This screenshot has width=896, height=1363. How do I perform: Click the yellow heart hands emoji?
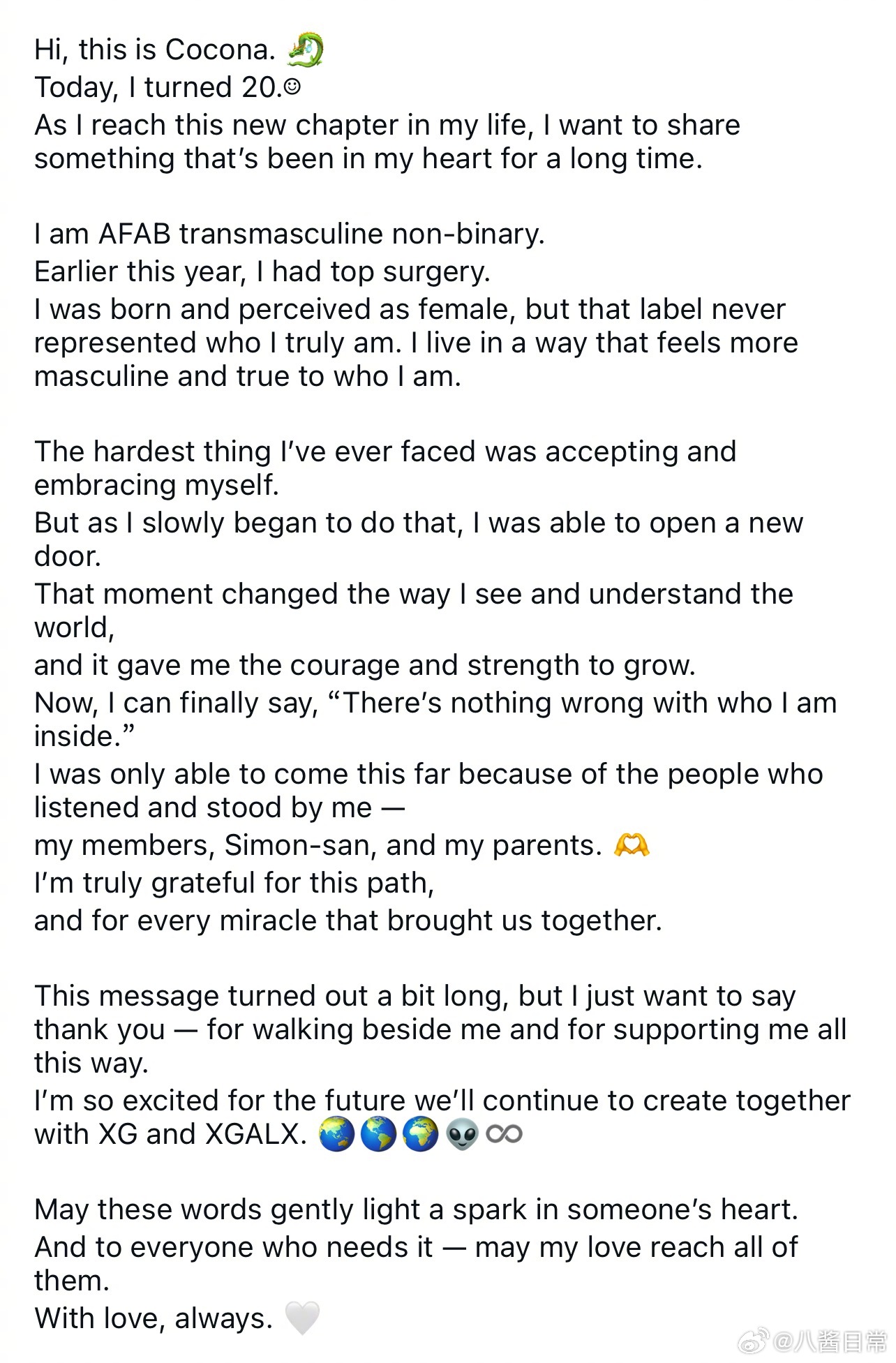click(631, 845)
